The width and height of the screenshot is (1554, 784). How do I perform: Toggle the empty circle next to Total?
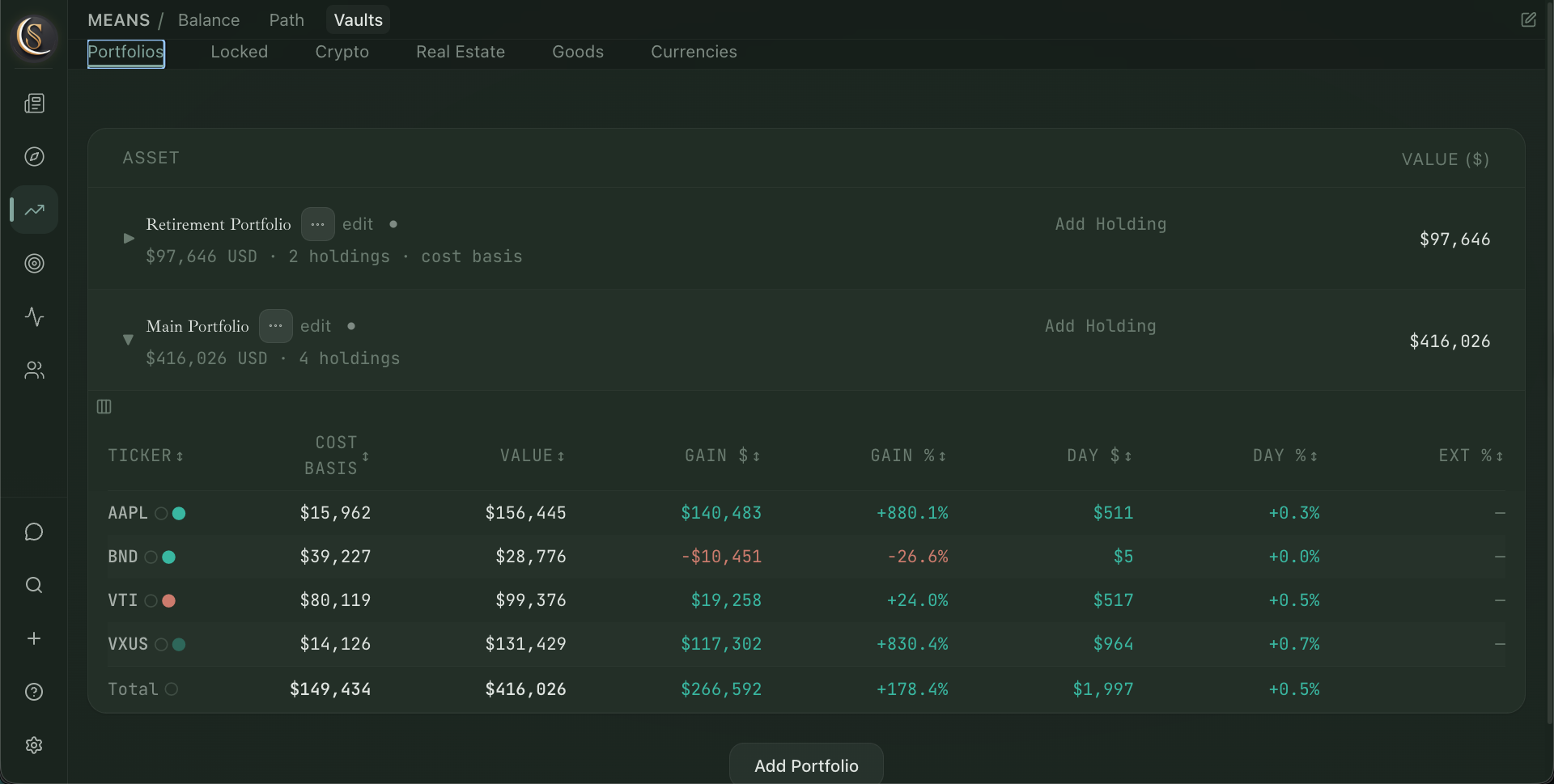(x=172, y=689)
